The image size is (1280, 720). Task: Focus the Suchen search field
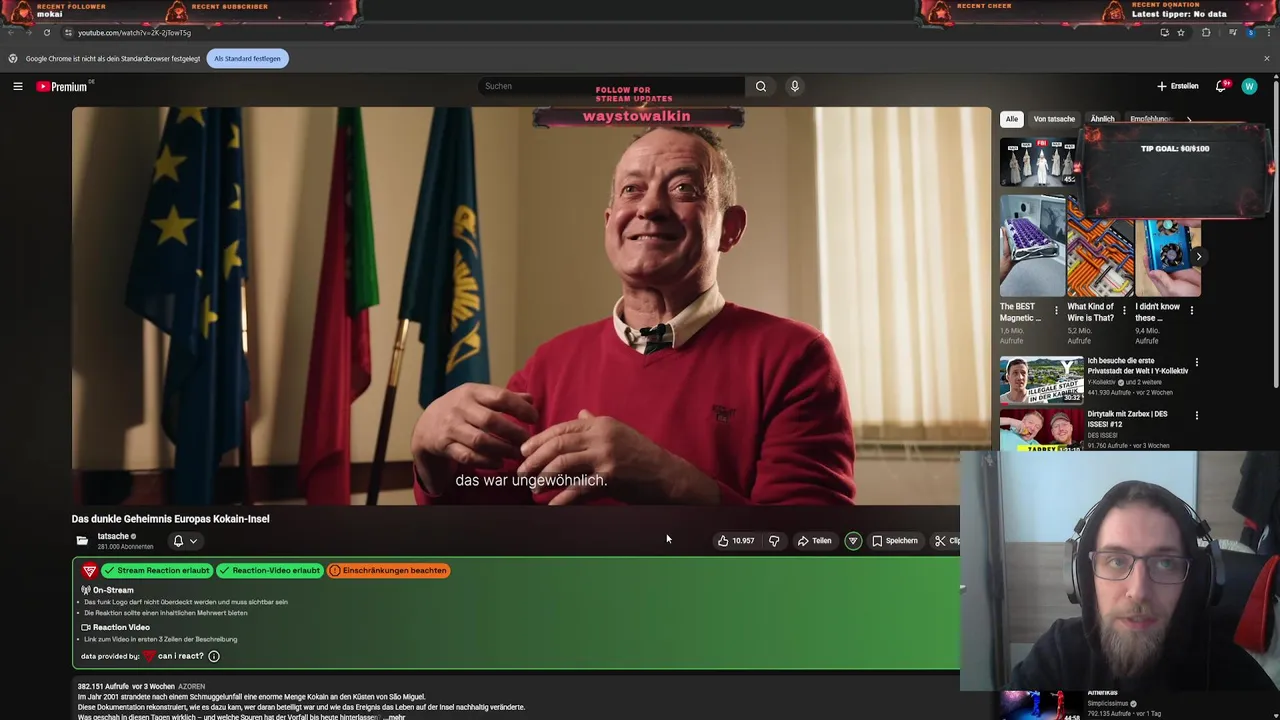610,86
